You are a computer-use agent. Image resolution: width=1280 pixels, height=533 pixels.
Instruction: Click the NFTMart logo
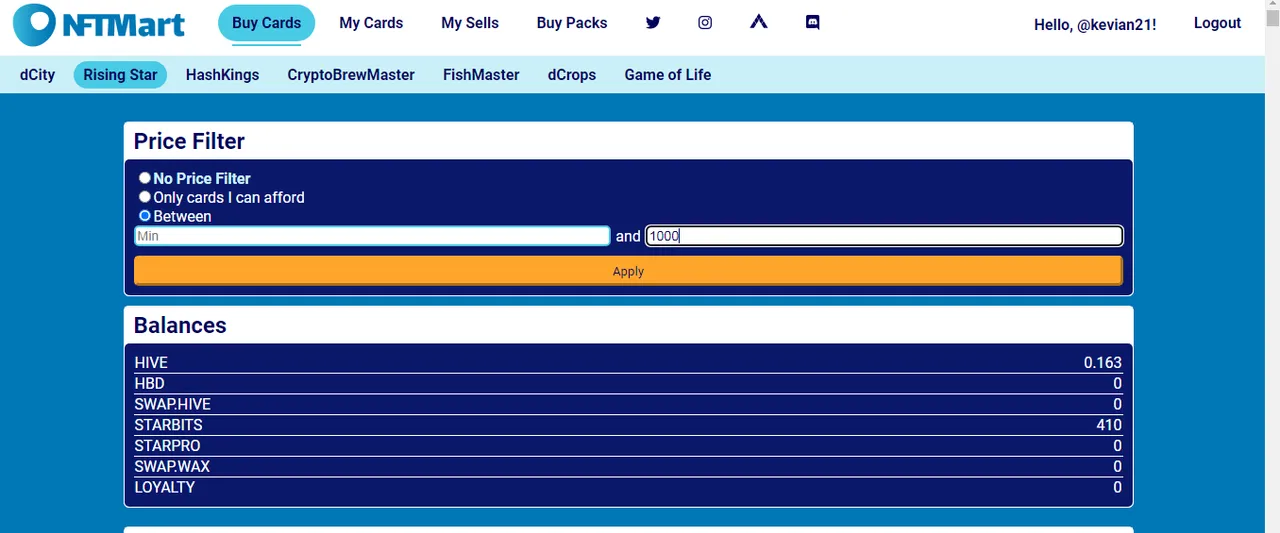[x=99, y=25]
